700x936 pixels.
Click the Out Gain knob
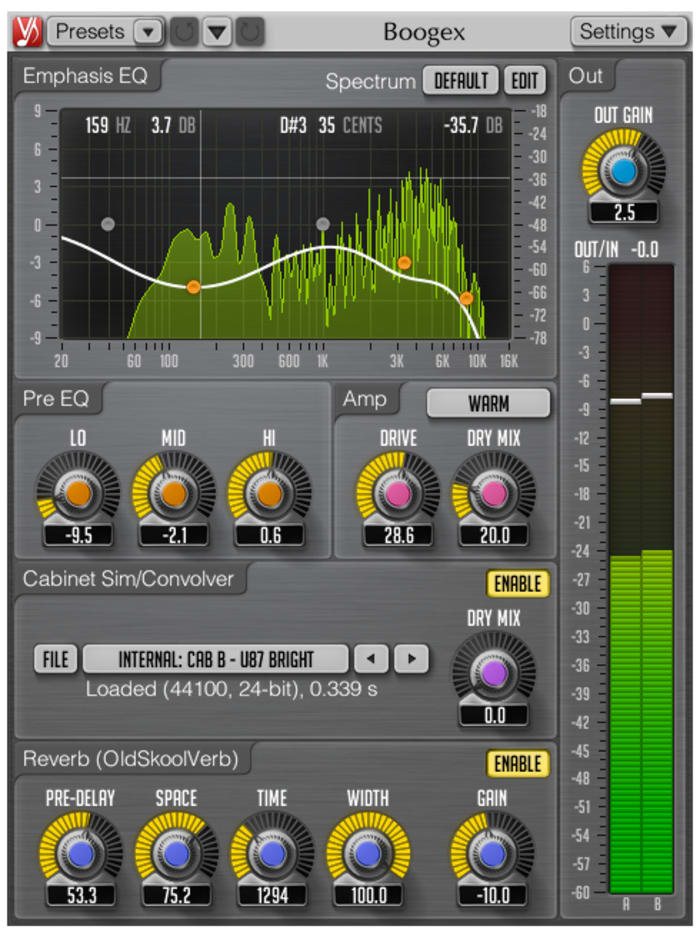pyautogui.click(x=624, y=173)
